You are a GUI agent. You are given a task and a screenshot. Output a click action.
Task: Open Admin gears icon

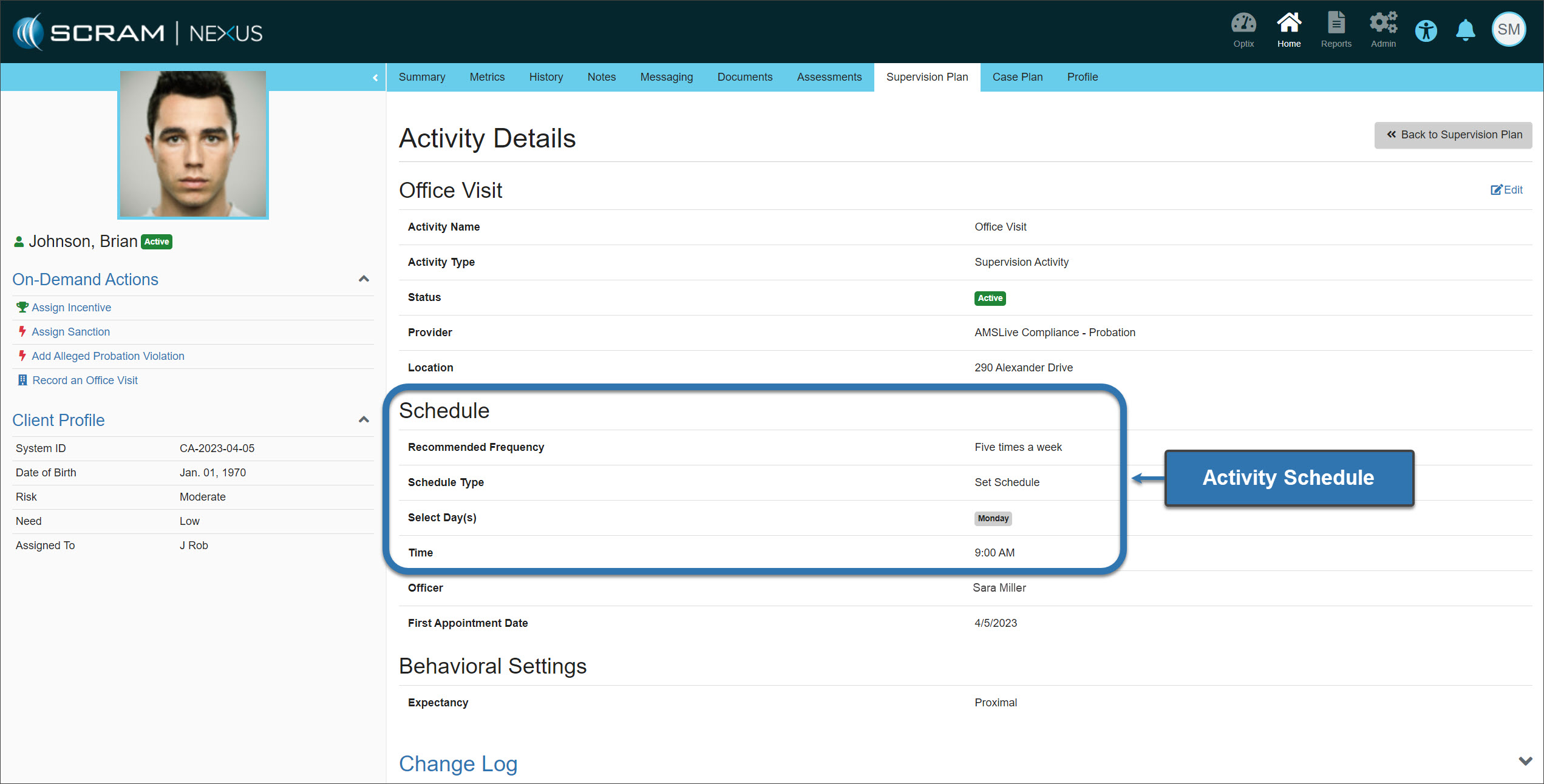(1382, 24)
